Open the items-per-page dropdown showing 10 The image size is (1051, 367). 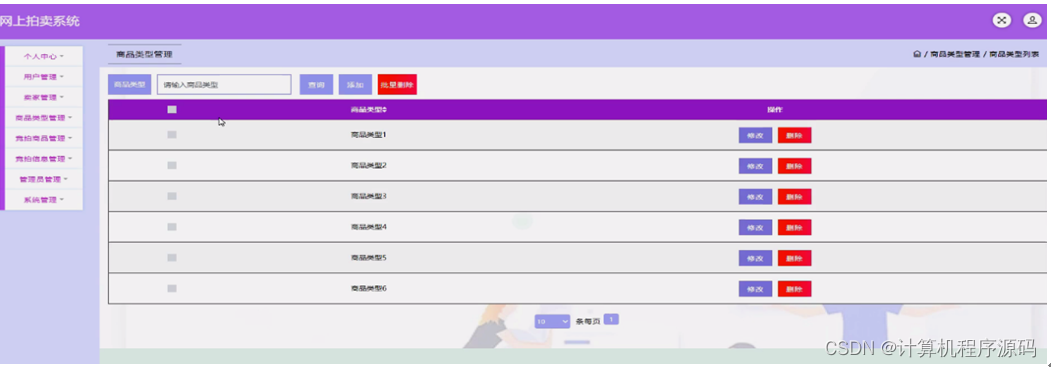(x=552, y=322)
